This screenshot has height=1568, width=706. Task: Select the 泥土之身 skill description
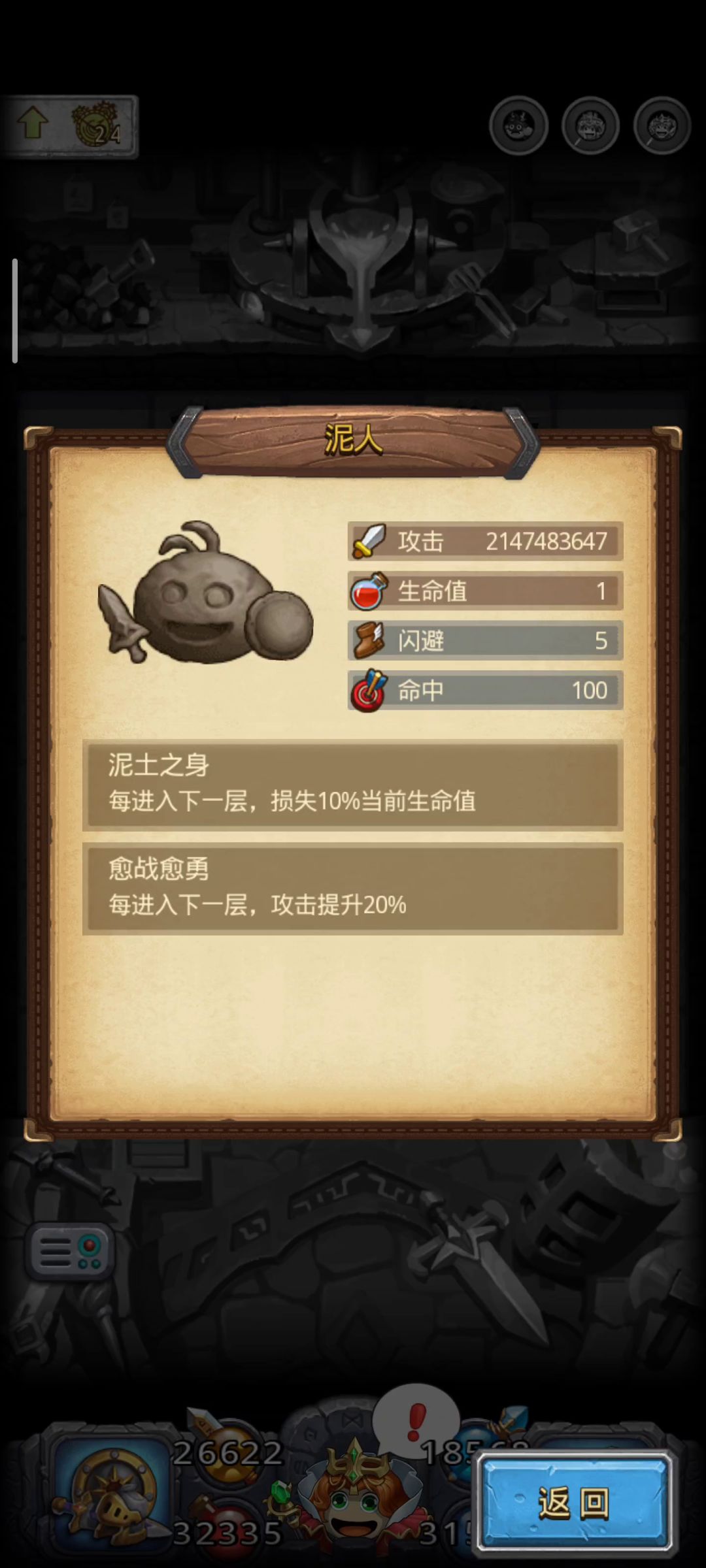coord(353,785)
